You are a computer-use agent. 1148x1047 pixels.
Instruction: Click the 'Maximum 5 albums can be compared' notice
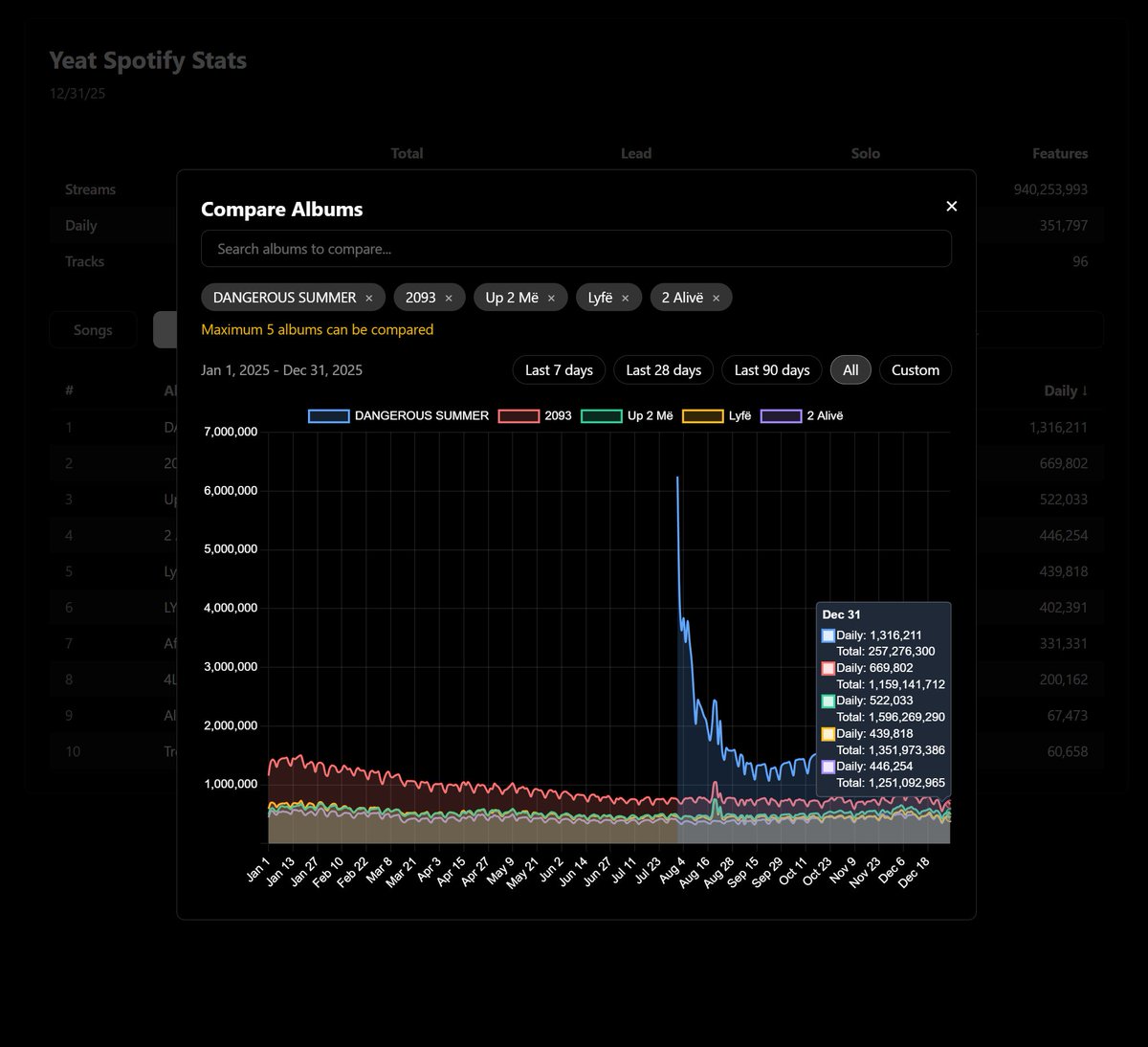317,329
